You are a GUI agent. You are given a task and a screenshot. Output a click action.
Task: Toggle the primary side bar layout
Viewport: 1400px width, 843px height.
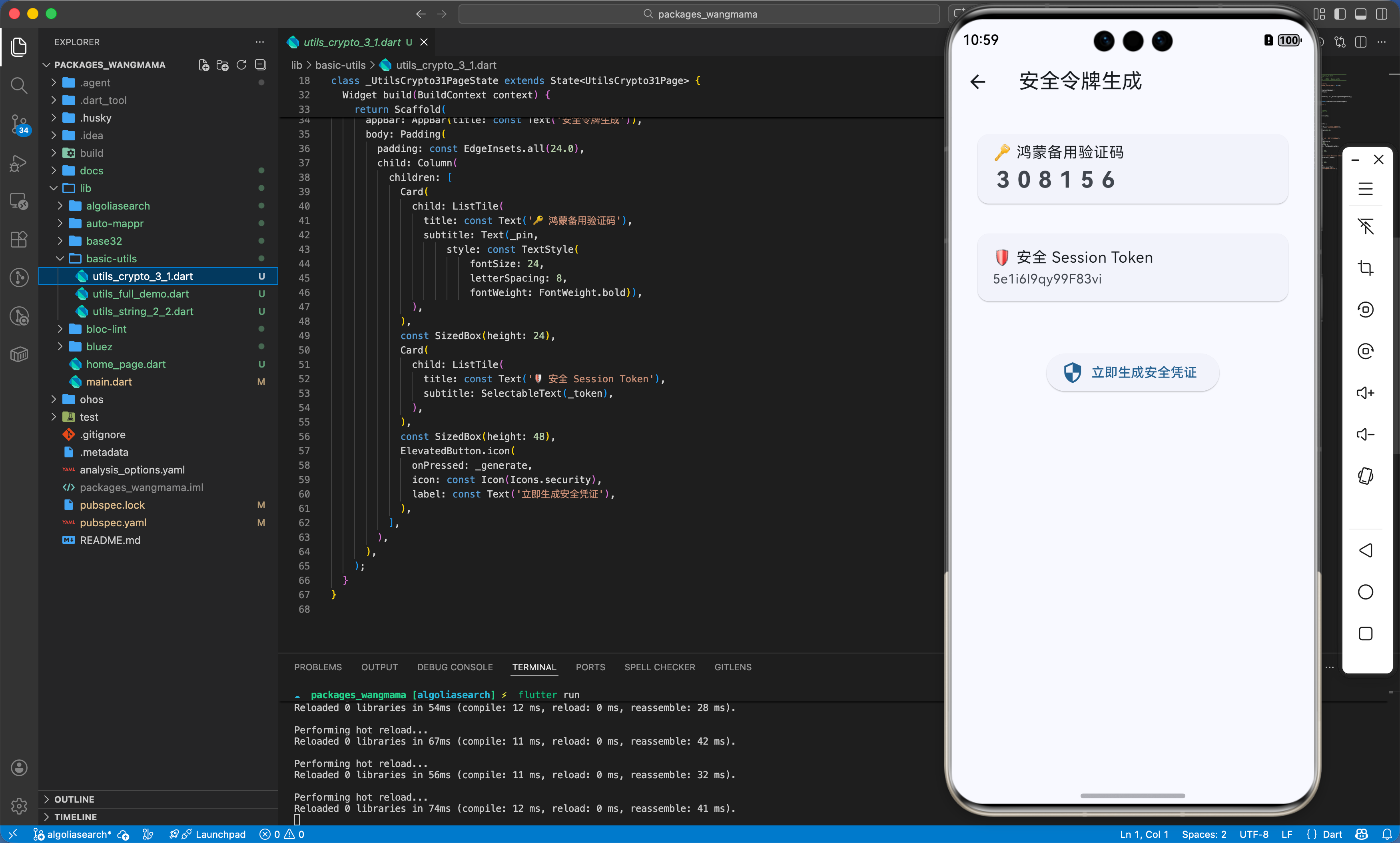coord(1340,14)
